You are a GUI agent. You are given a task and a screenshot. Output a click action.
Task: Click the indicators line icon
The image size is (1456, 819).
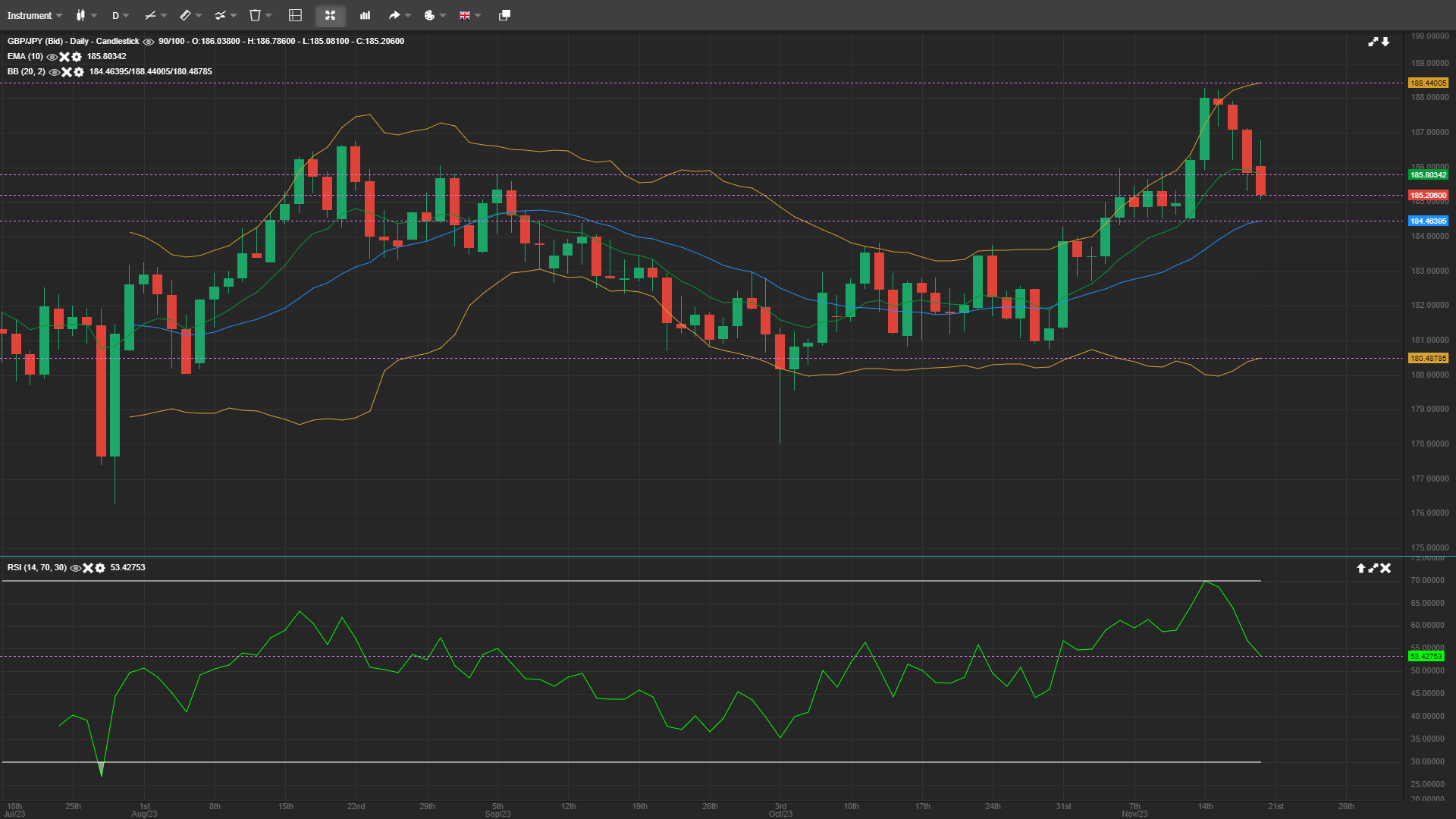tap(150, 15)
